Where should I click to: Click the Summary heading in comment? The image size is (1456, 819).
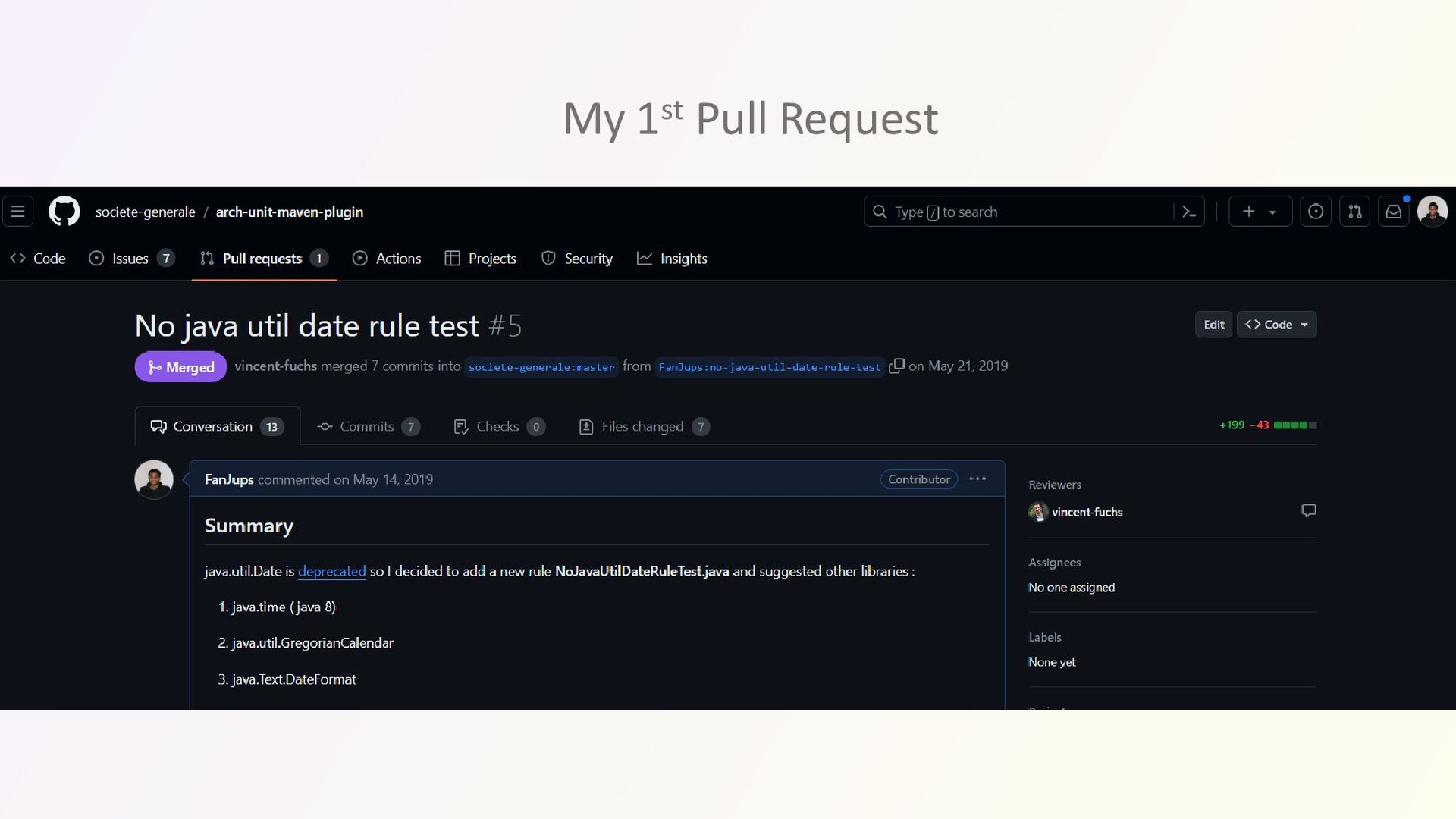[x=249, y=526]
